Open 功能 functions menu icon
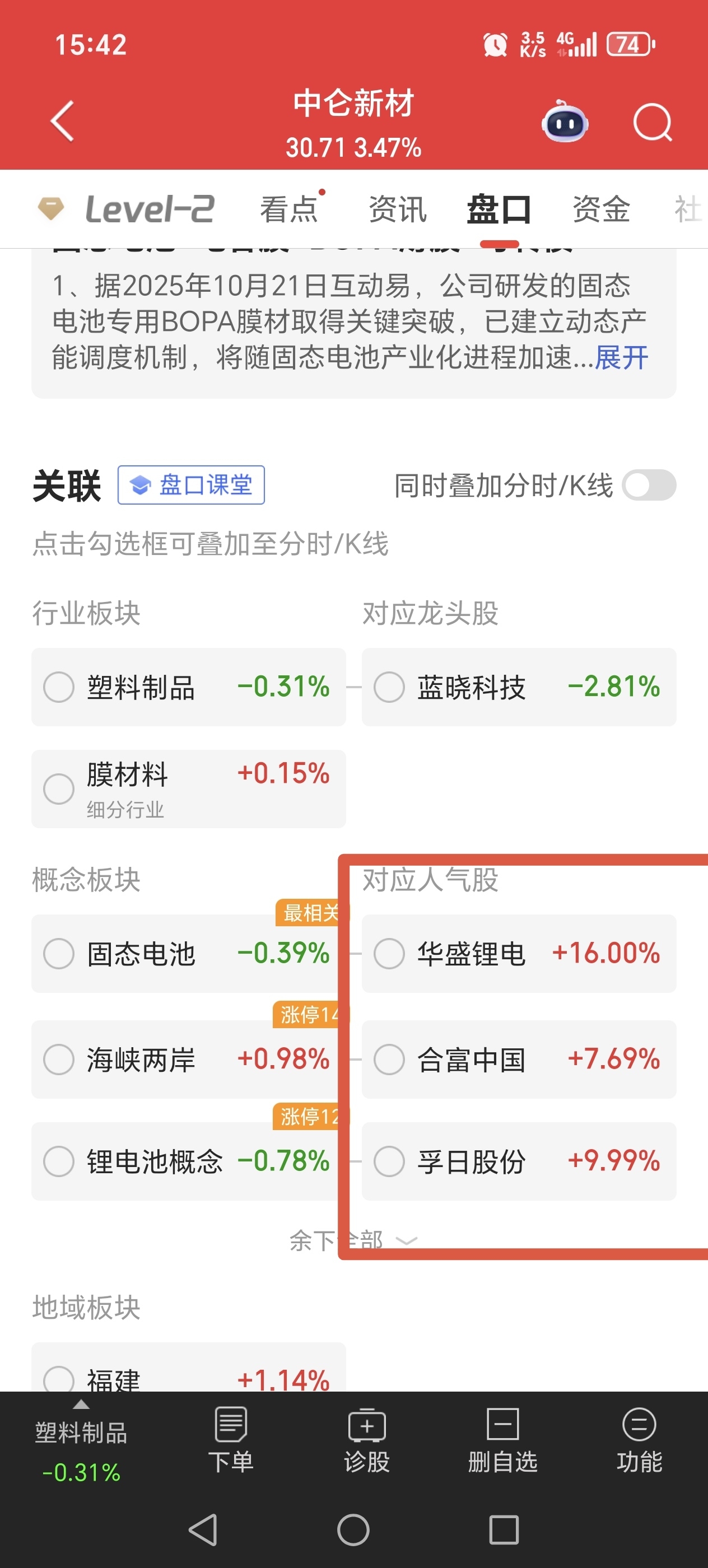708x1568 pixels. 639,1440
